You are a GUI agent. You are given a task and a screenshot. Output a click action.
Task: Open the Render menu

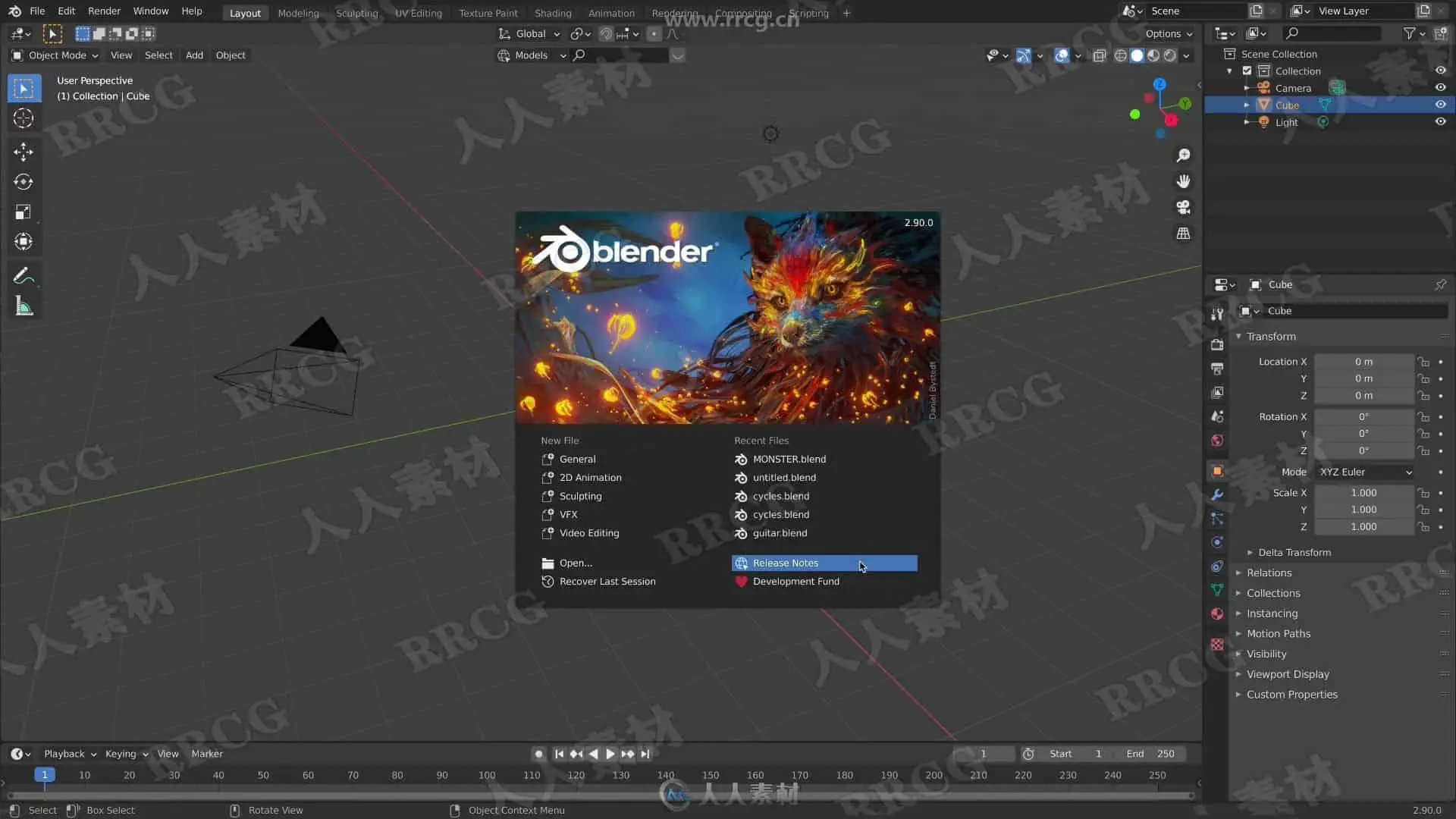104,11
